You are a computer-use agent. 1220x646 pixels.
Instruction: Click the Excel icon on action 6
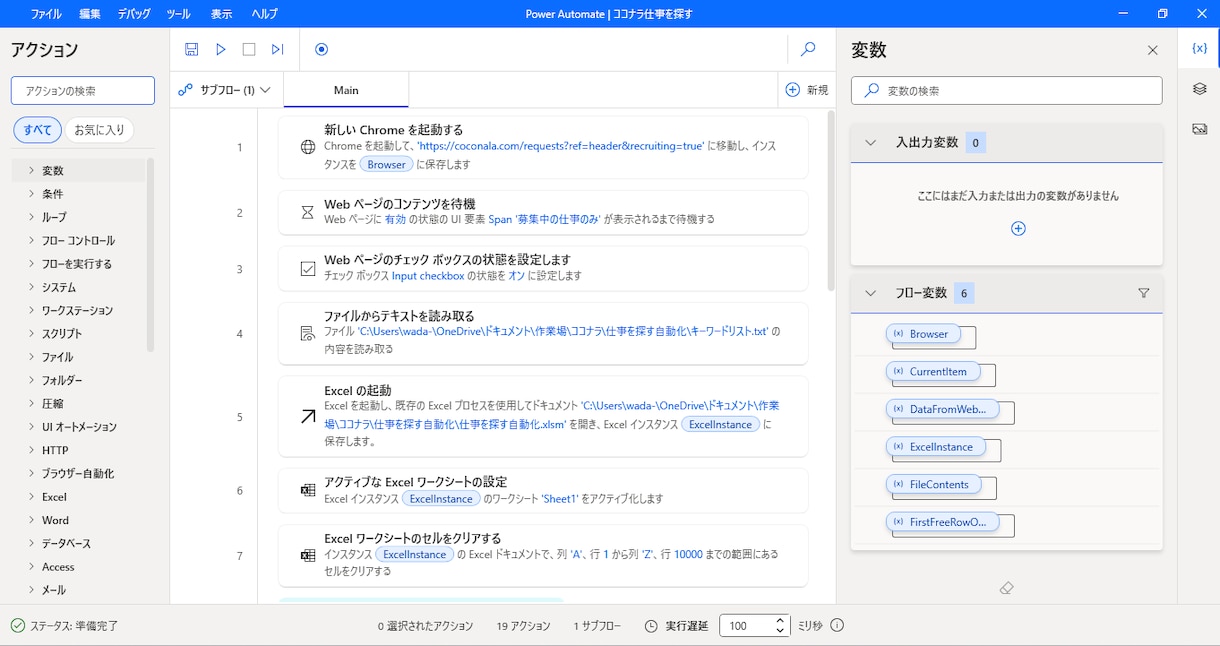pyautogui.click(x=308, y=490)
